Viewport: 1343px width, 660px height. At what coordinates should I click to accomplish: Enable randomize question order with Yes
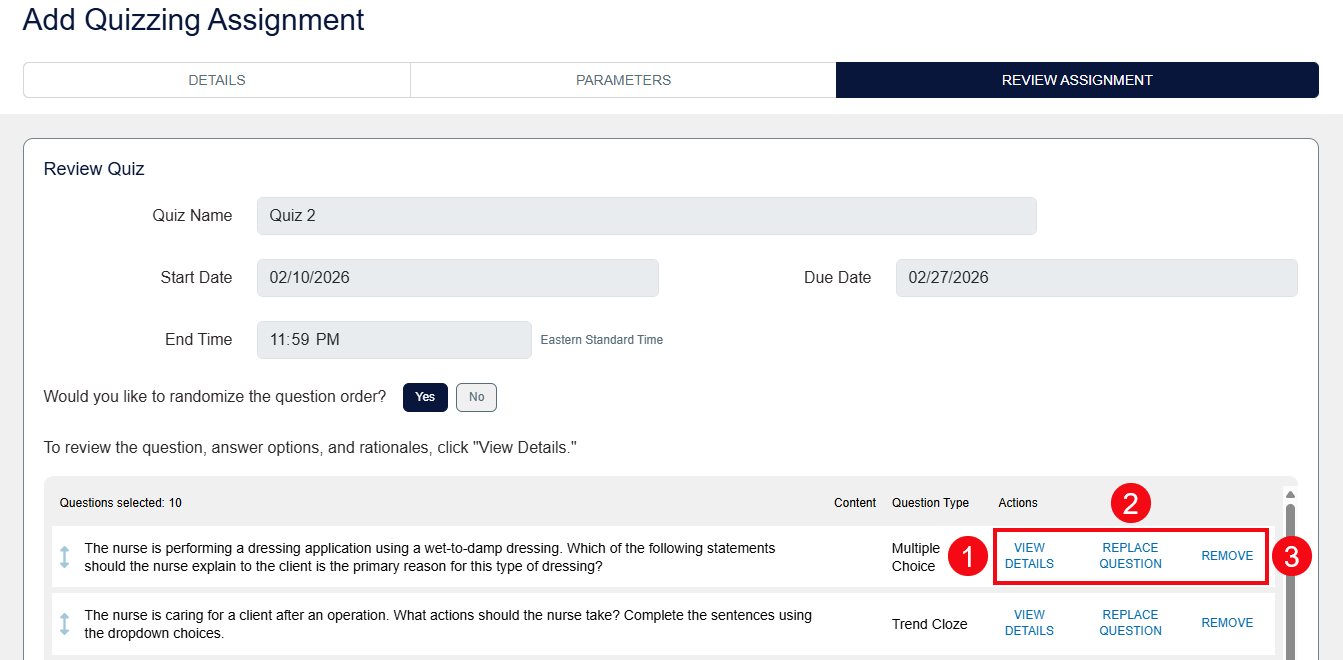click(x=425, y=397)
